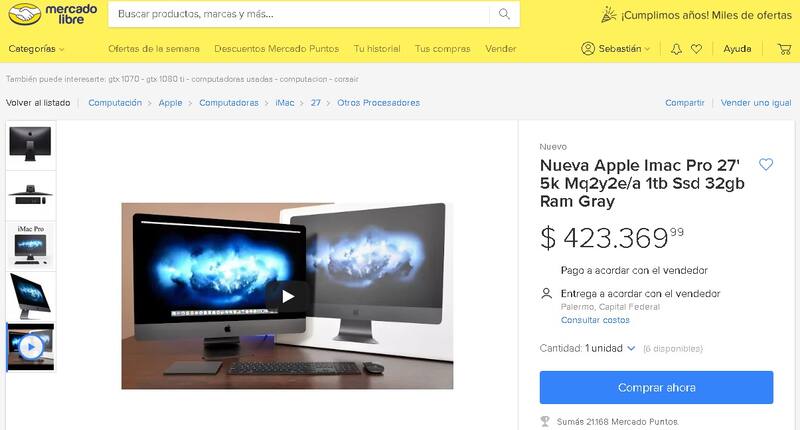The width and height of the screenshot is (800, 430).
Task: Open favorites heart icon in header
Action: 697,49
